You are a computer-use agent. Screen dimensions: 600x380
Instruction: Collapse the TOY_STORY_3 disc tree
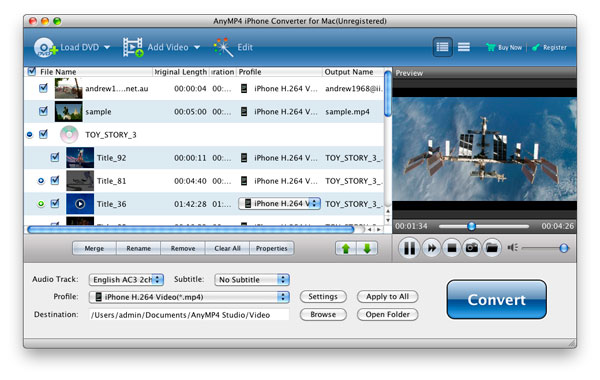point(30,135)
